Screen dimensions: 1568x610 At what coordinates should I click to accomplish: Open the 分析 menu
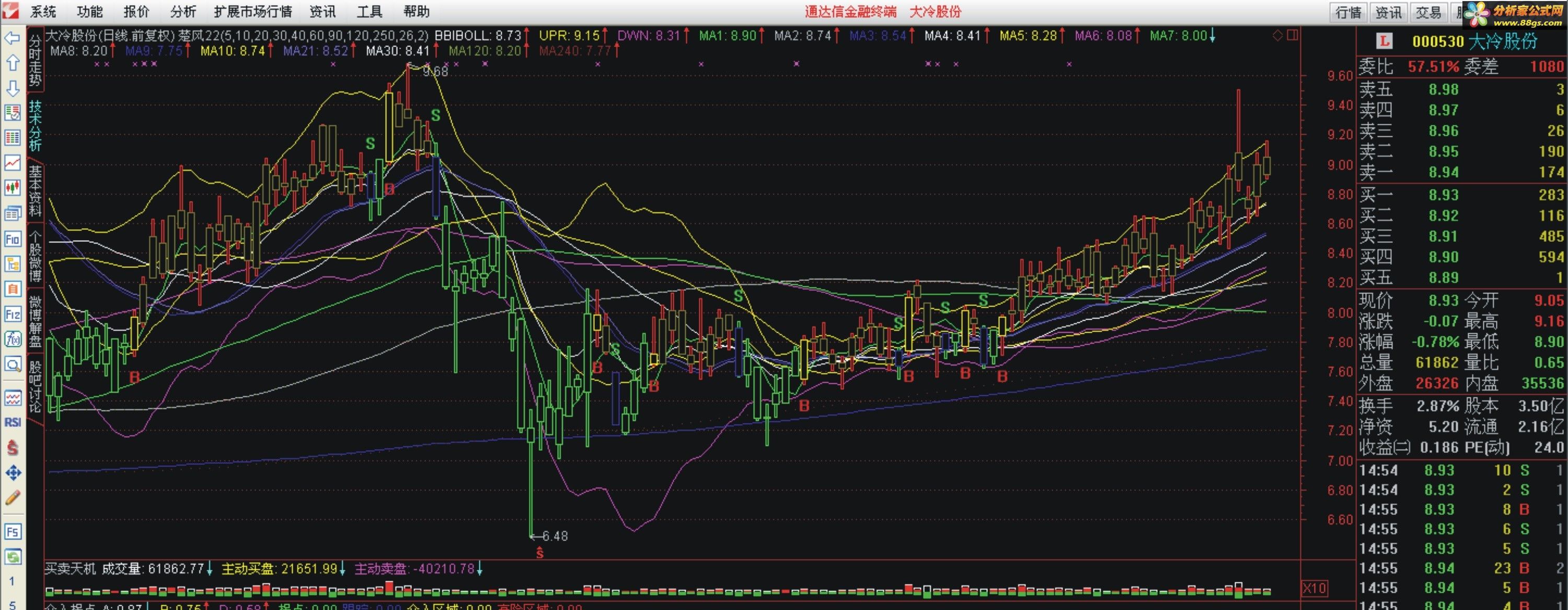point(183,11)
